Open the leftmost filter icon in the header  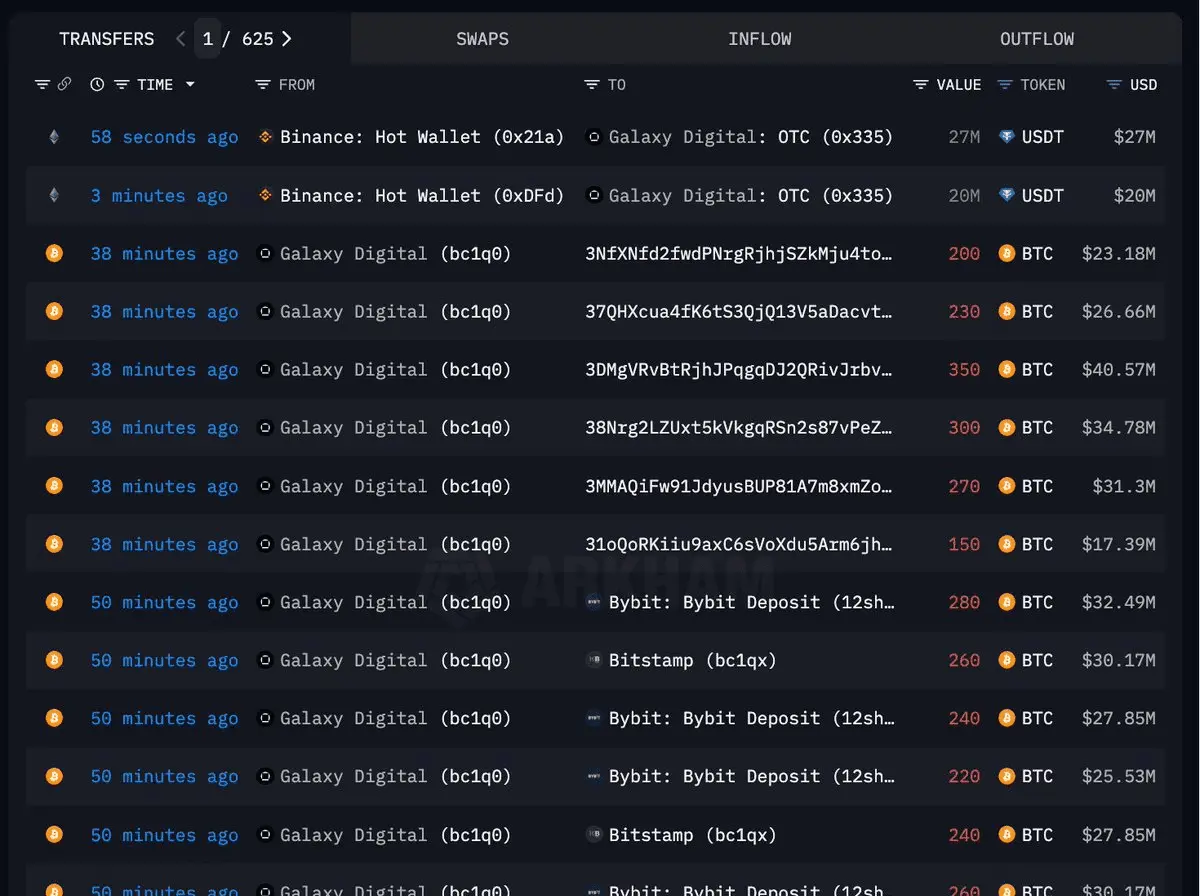(42, 85)
